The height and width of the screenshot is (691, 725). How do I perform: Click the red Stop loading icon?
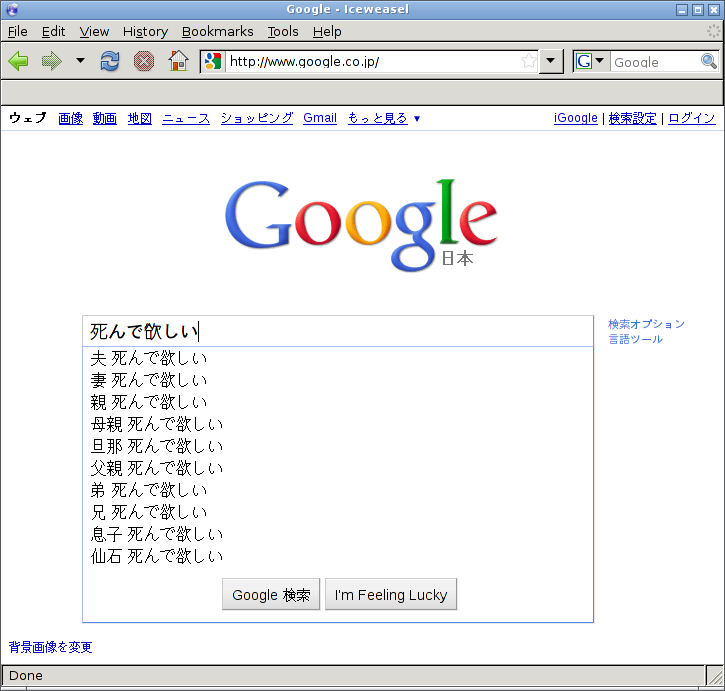[144, 61]
